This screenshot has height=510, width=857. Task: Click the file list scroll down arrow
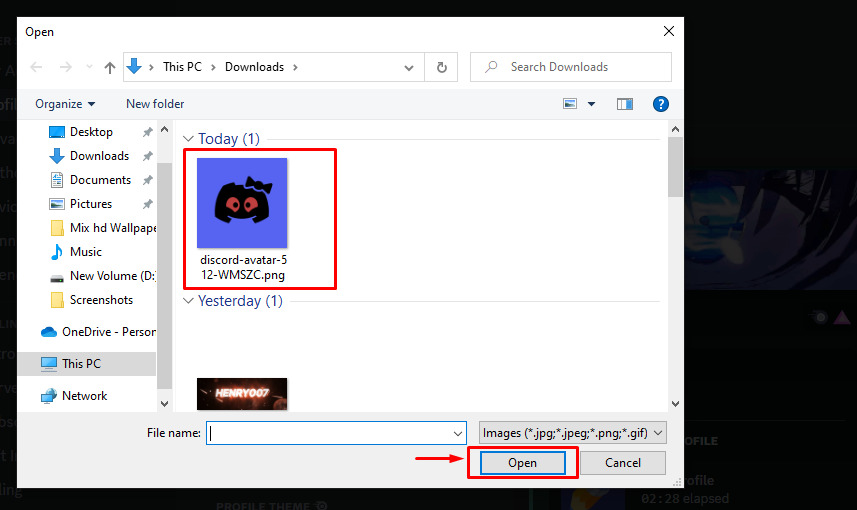coord(676,403)
